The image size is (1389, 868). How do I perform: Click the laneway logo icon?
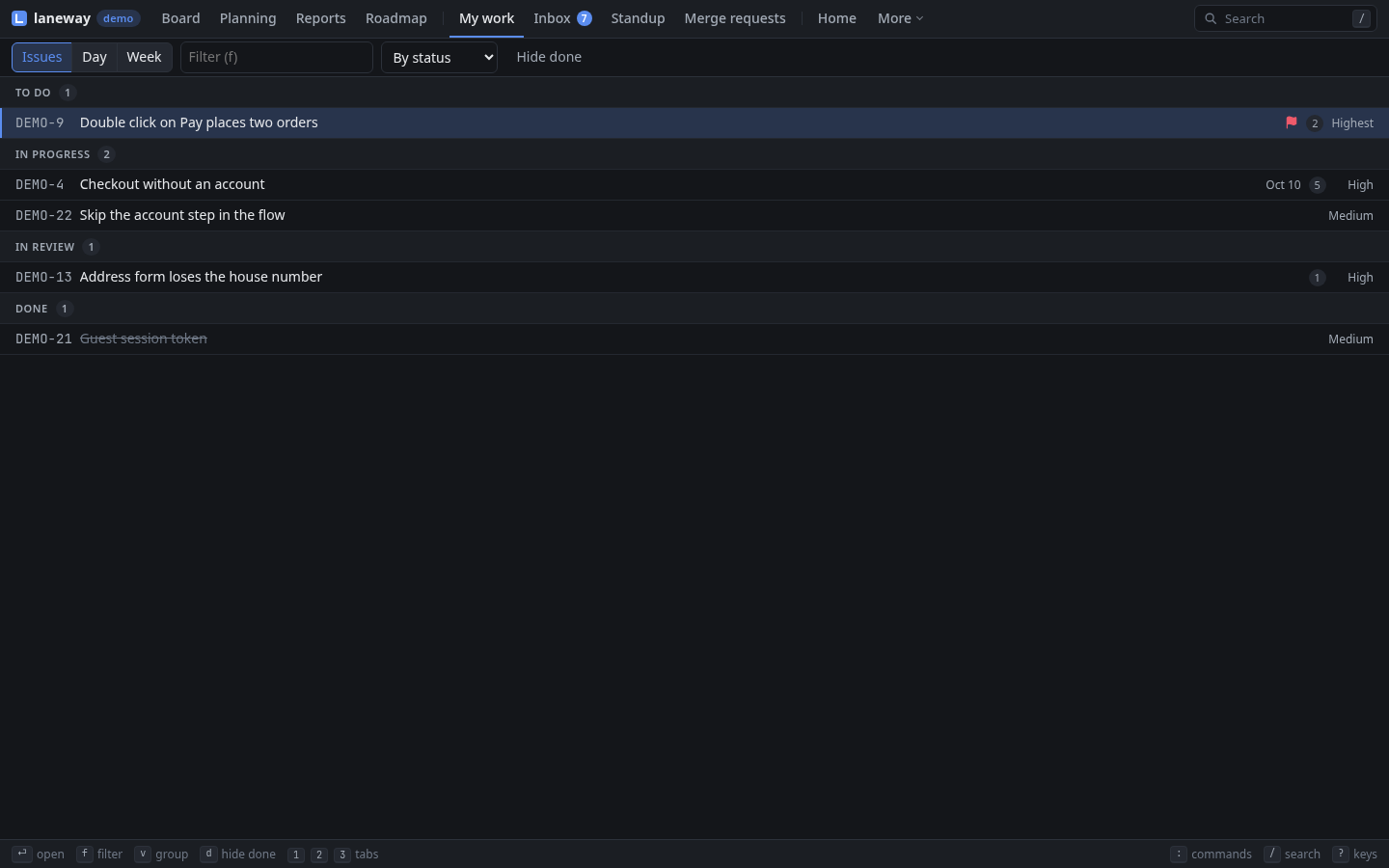(x=19, y=18)
